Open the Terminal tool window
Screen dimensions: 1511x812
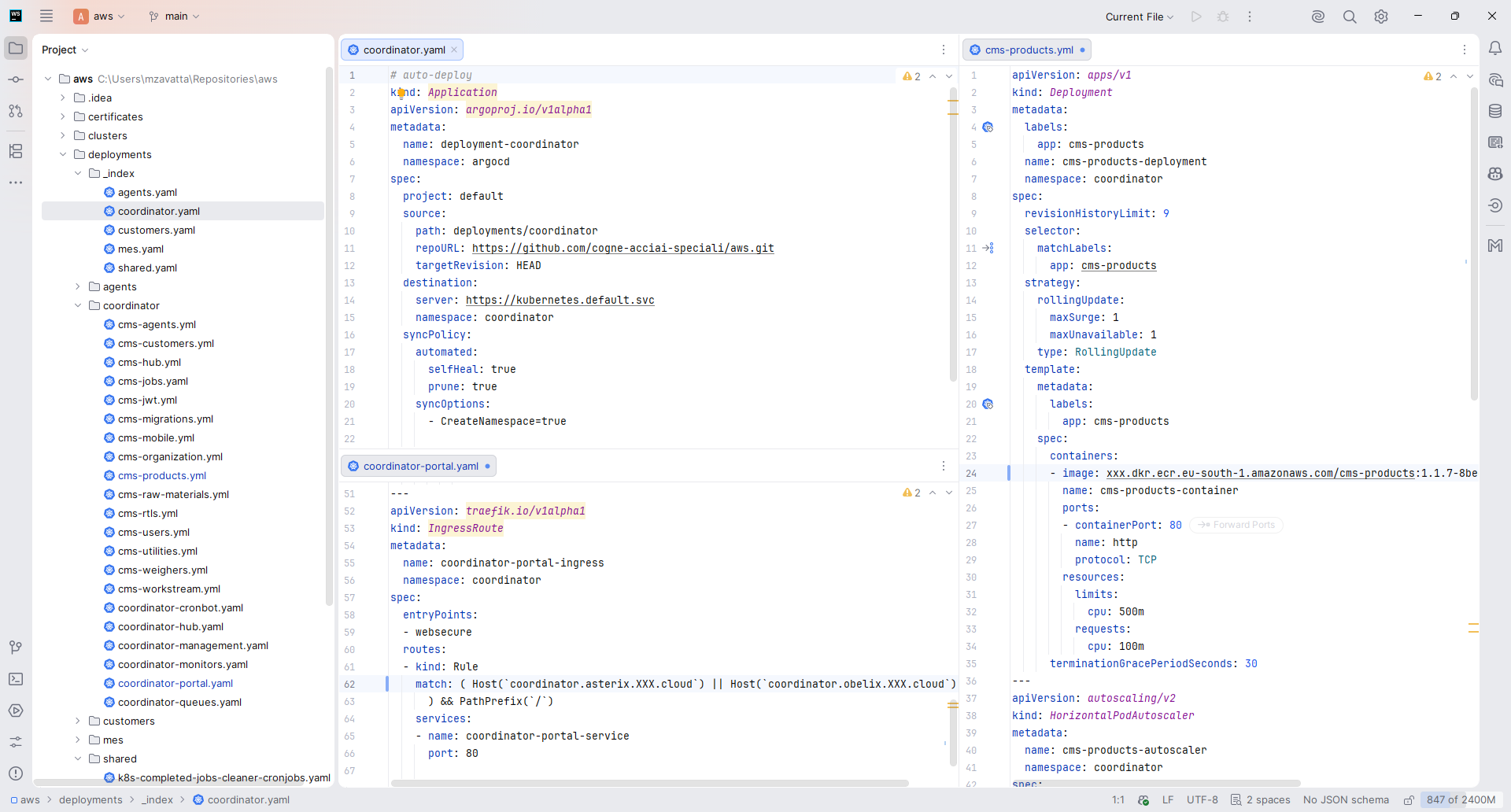(x=16, y=678)
